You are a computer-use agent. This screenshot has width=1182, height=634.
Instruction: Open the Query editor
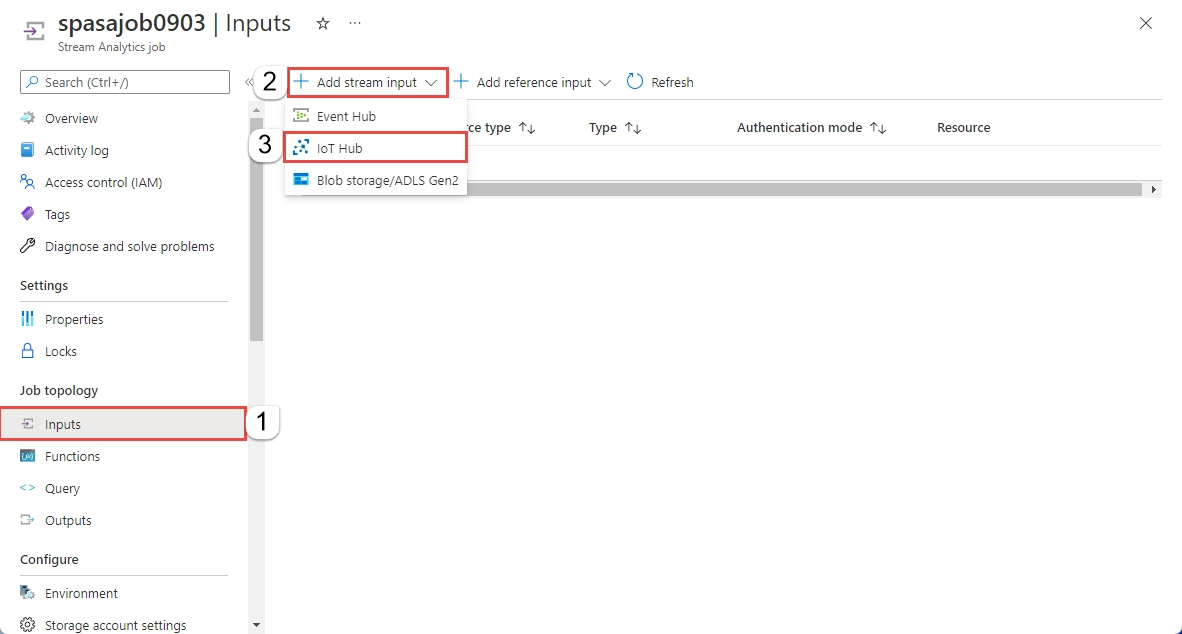point(62,488)
